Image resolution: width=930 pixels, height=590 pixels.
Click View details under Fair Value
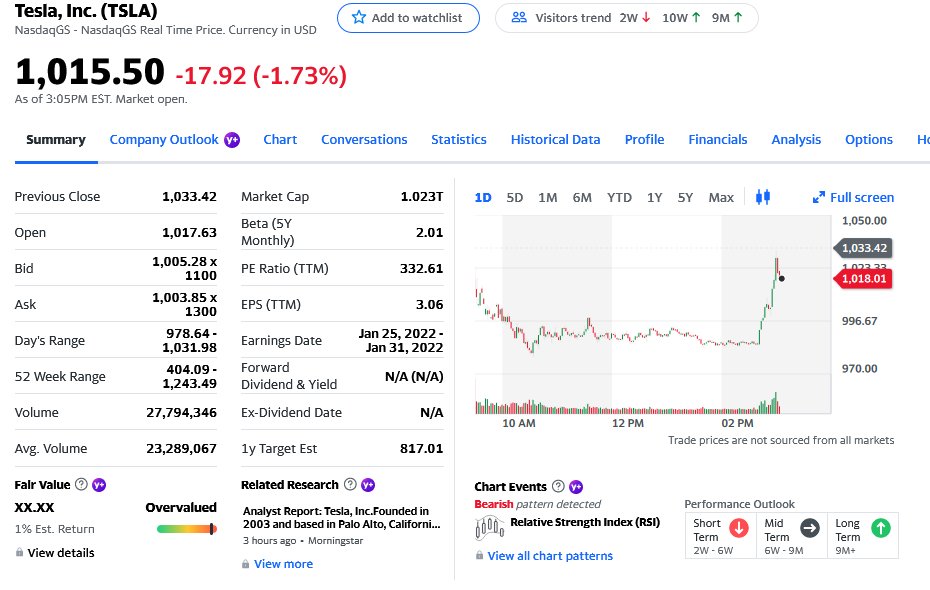click(x=61, y=553)
